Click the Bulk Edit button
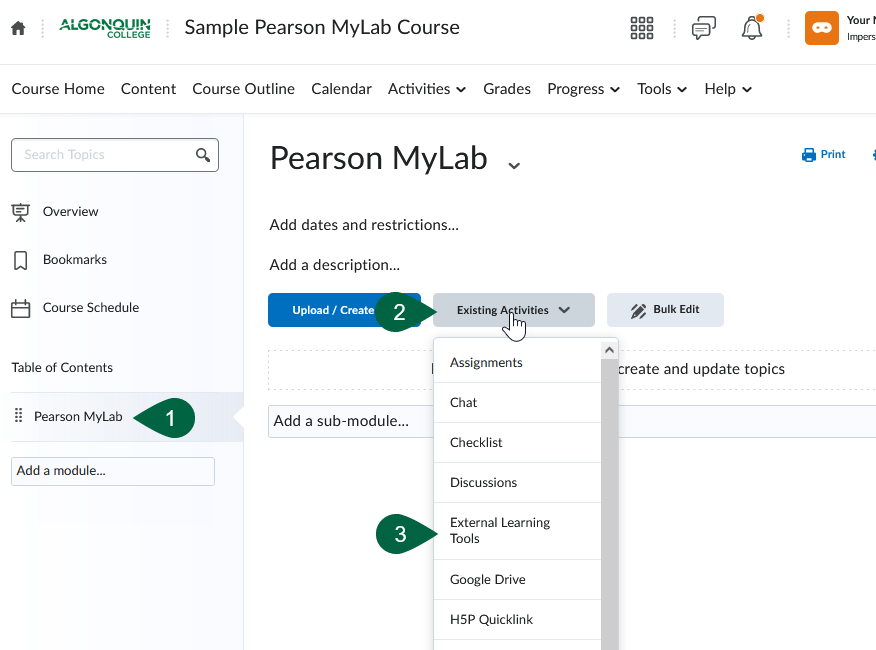This screenshot has width=876, height=650. (x=665, y=310)
